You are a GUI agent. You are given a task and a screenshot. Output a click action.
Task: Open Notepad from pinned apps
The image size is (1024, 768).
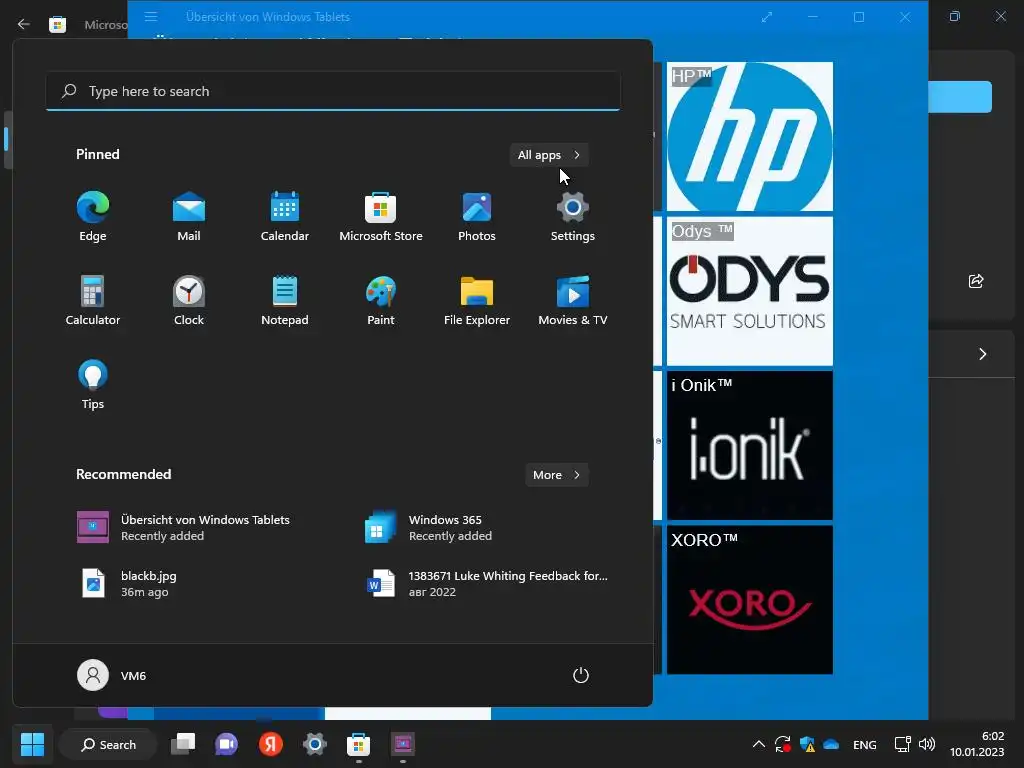coord(285,300)
